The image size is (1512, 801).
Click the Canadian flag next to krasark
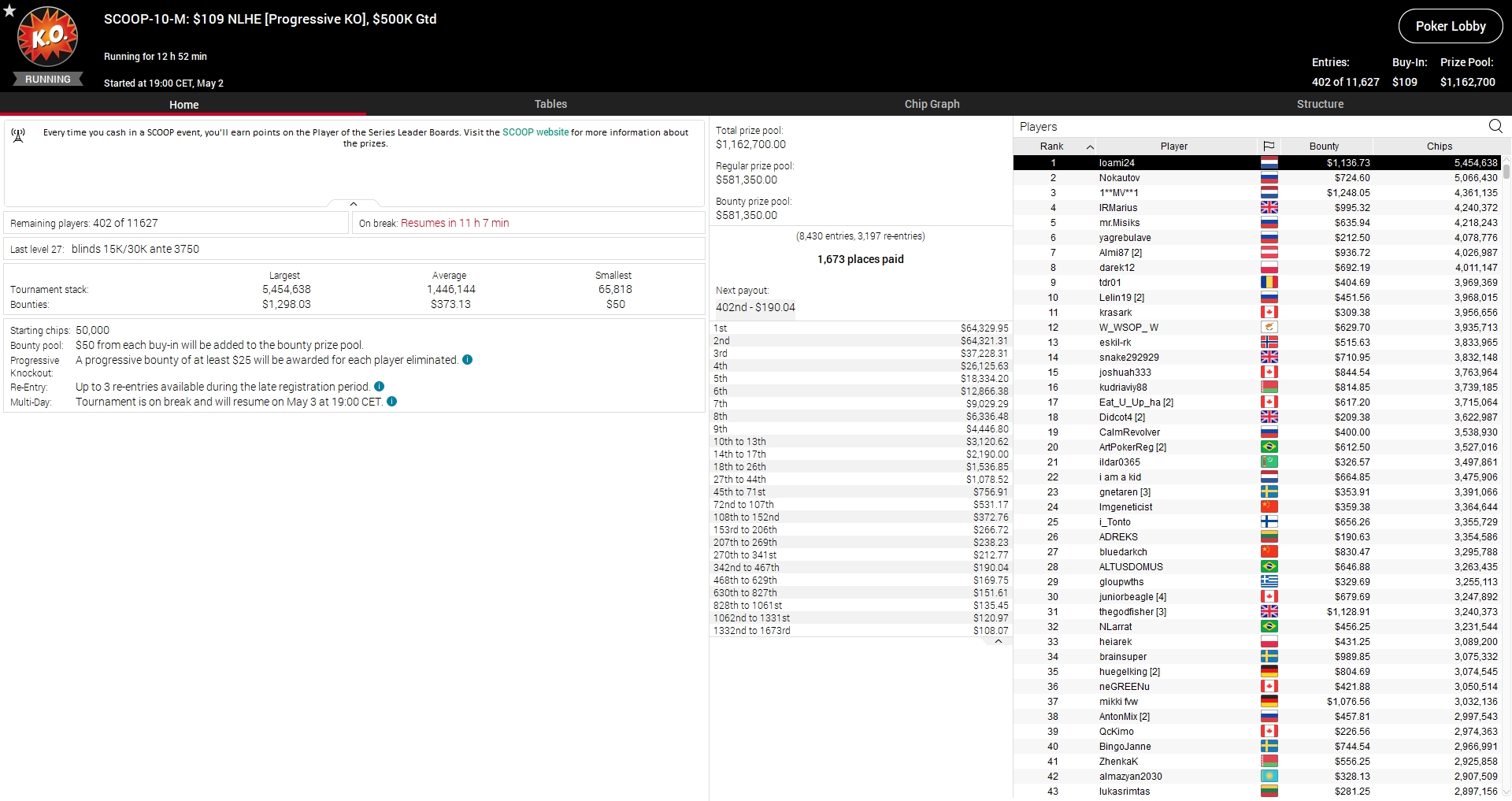pyautogui.click(x=1269, y=313)
